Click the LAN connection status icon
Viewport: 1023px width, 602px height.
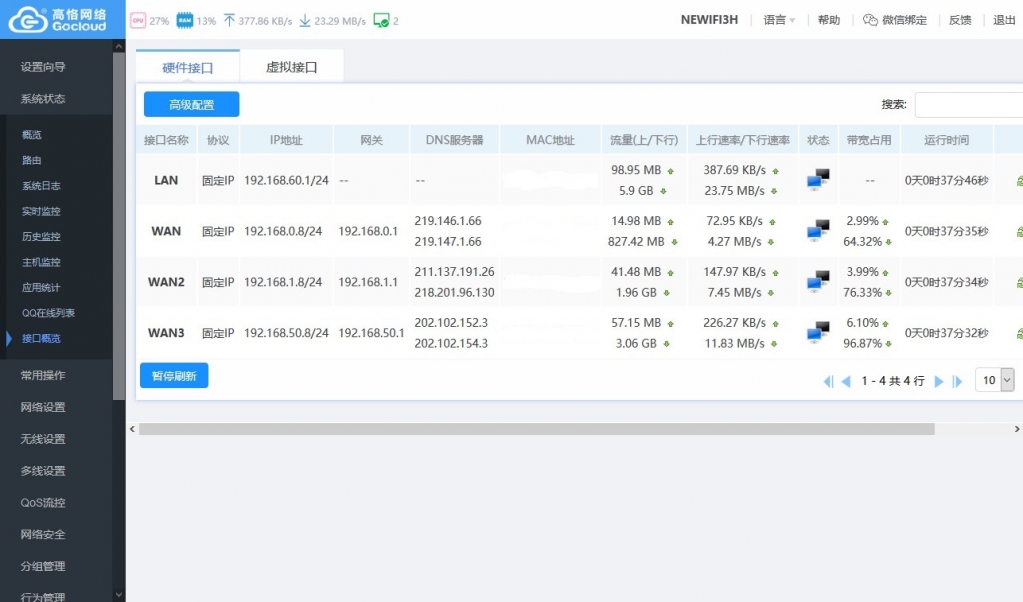pyautogui.click(x=818, y=180)
